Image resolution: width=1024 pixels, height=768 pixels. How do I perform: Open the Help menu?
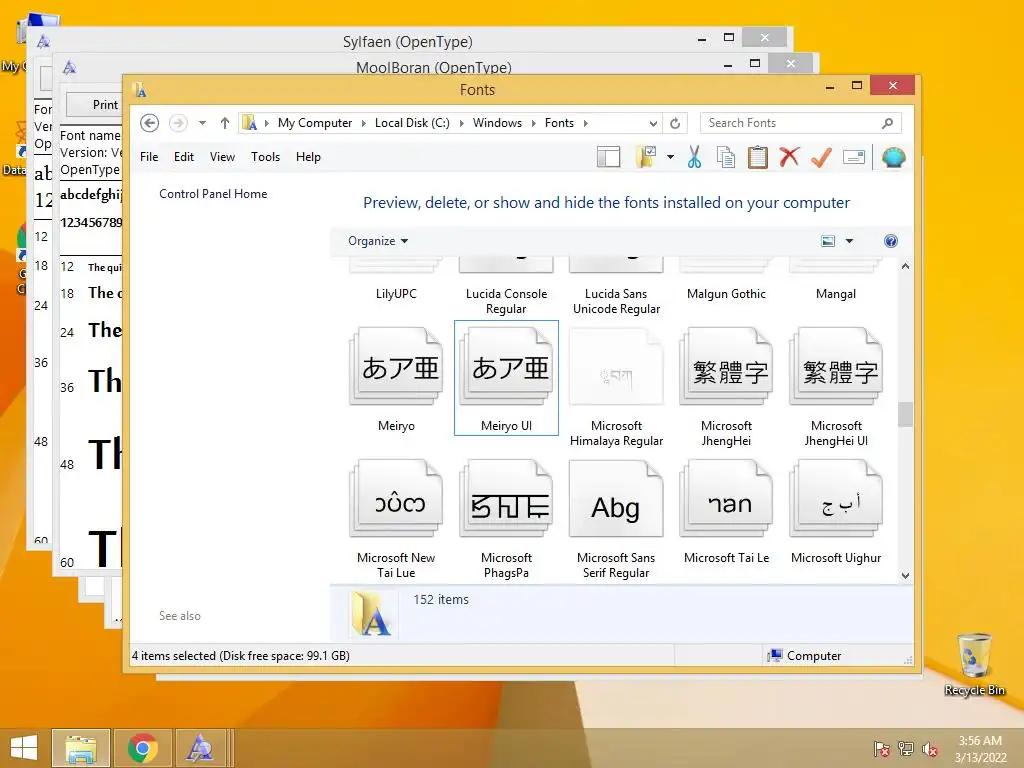click(x=308, y=157)
